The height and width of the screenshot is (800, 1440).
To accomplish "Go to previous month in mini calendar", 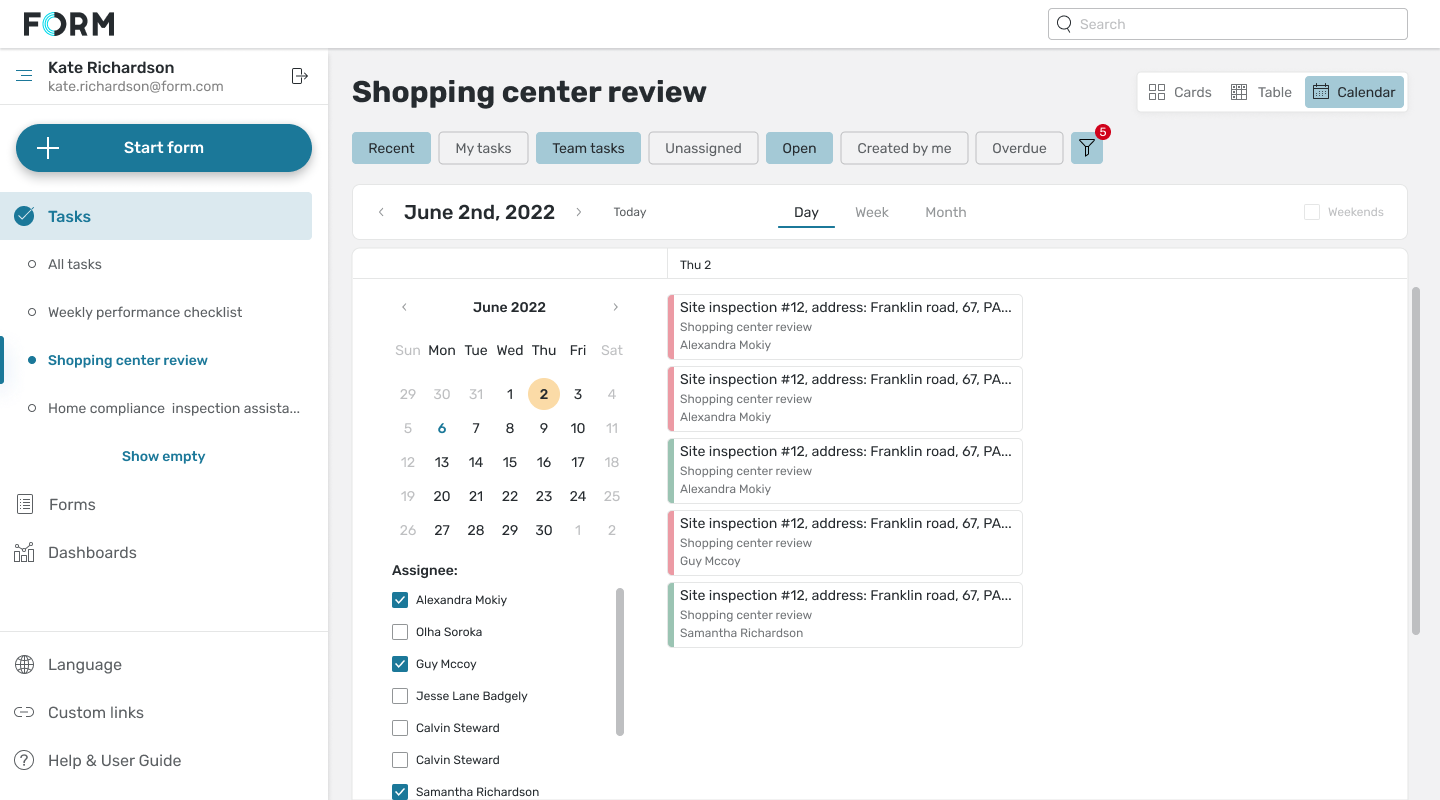I will [x=404, y=308].
